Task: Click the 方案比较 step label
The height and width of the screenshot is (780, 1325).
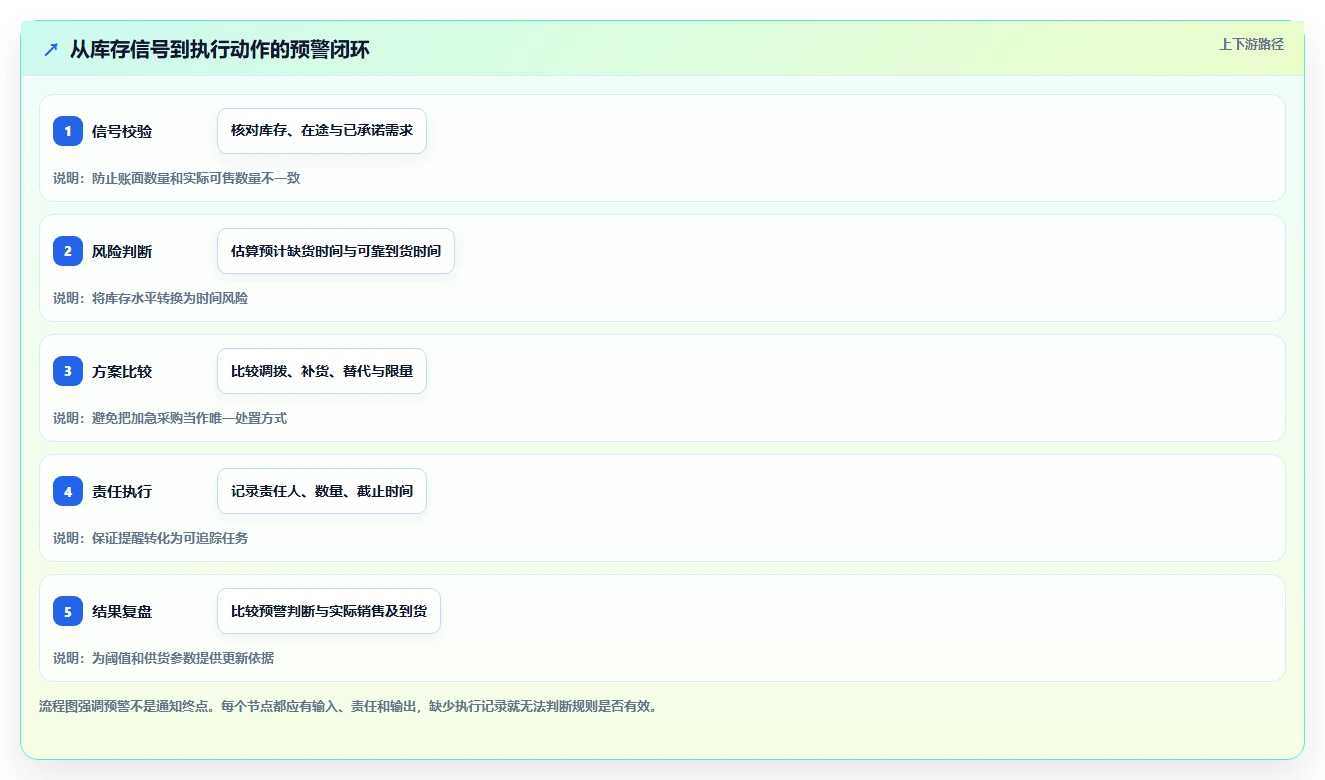Action: pos(122,371)
